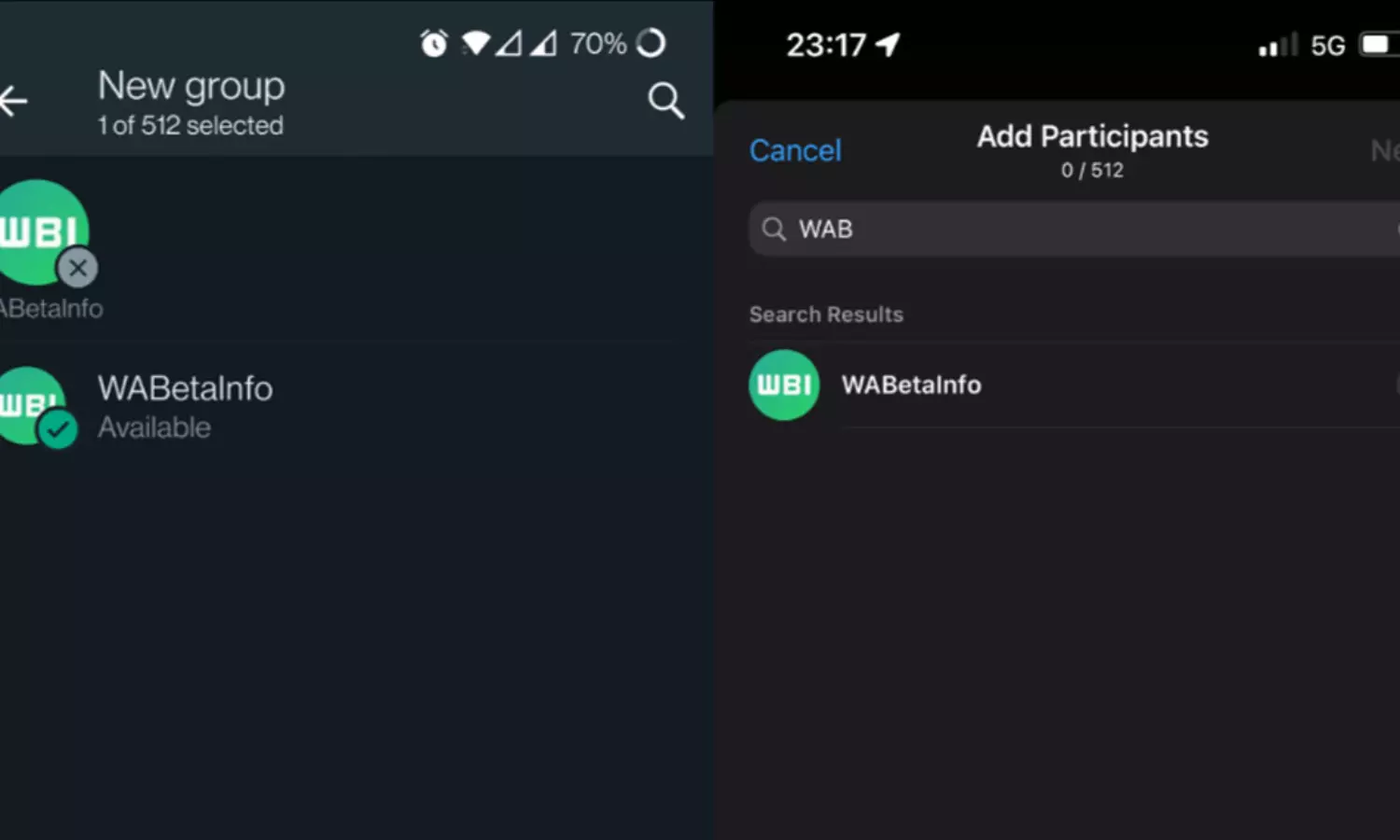Remove selected WABetaInfo using the X badge
The image size is (1400, 840).
coord(77,268)
